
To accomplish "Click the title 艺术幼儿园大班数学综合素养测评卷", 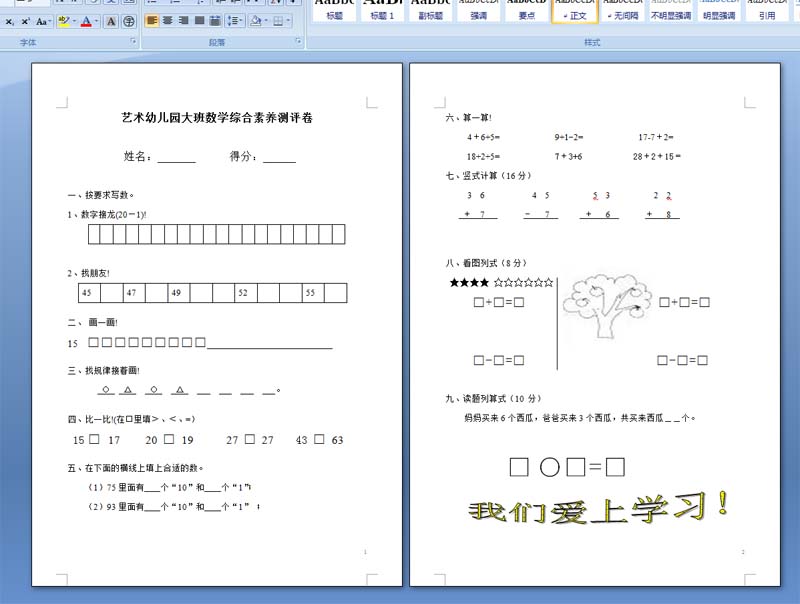I will (217, 118).
